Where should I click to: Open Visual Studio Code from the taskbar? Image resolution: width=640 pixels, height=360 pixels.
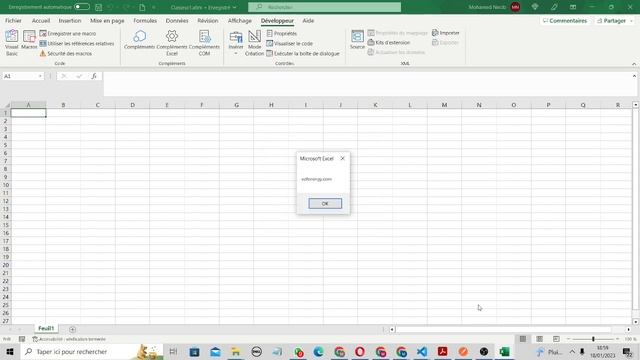click(422, 351)
